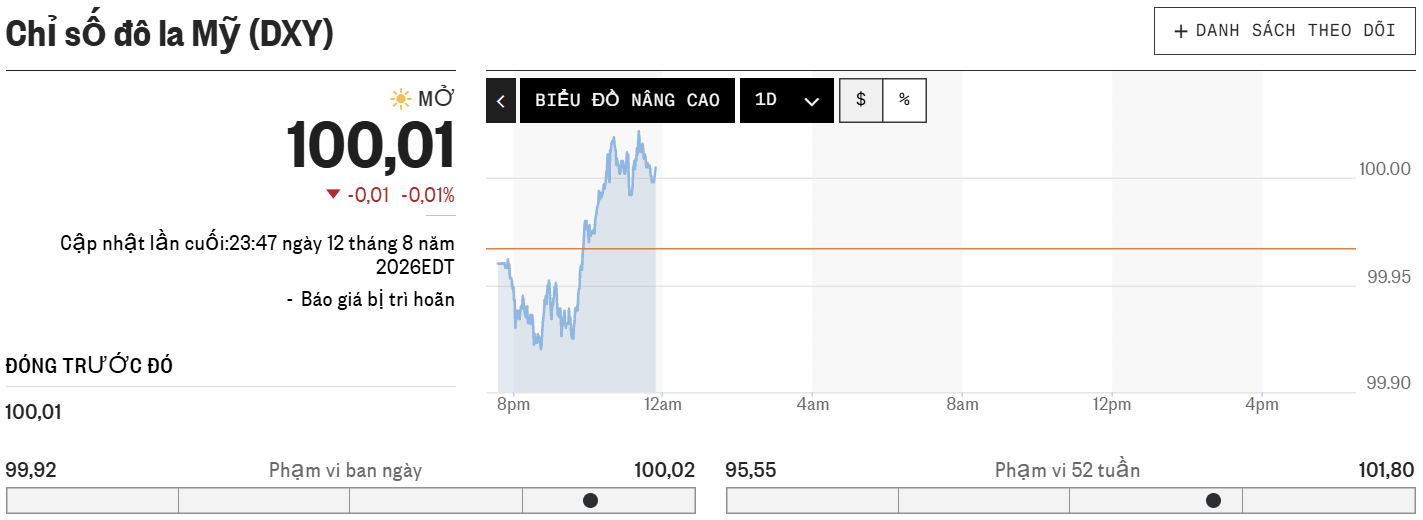
Task: Open the 1D time range dropdown
Action: coord(787,101)
